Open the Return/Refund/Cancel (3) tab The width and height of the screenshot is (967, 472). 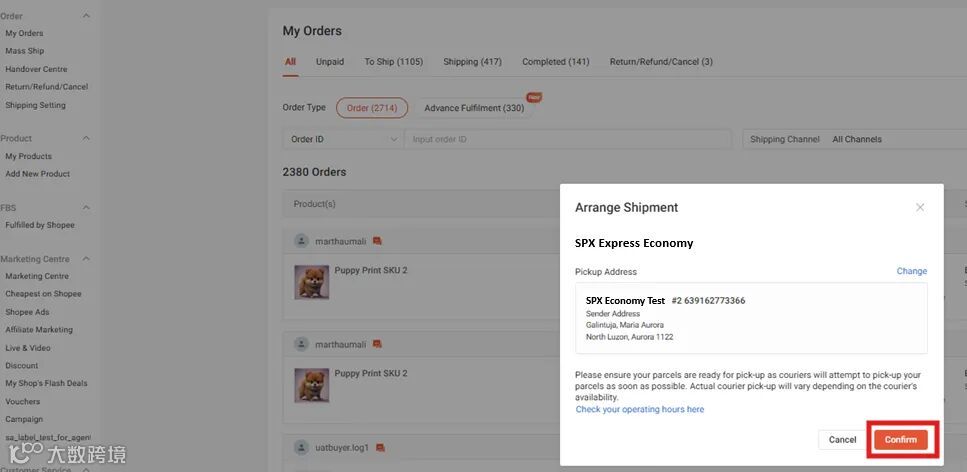pyautogui.click(x=661, y=62)
